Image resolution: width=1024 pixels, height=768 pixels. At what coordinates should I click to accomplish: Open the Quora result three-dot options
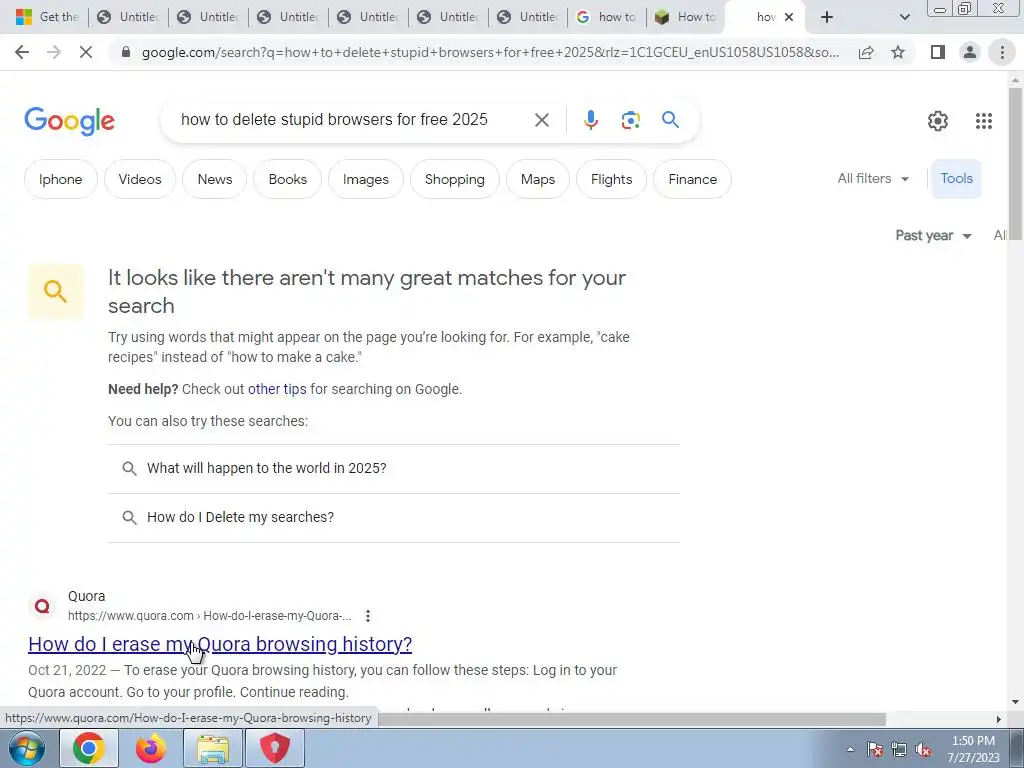tap(368, 616)
